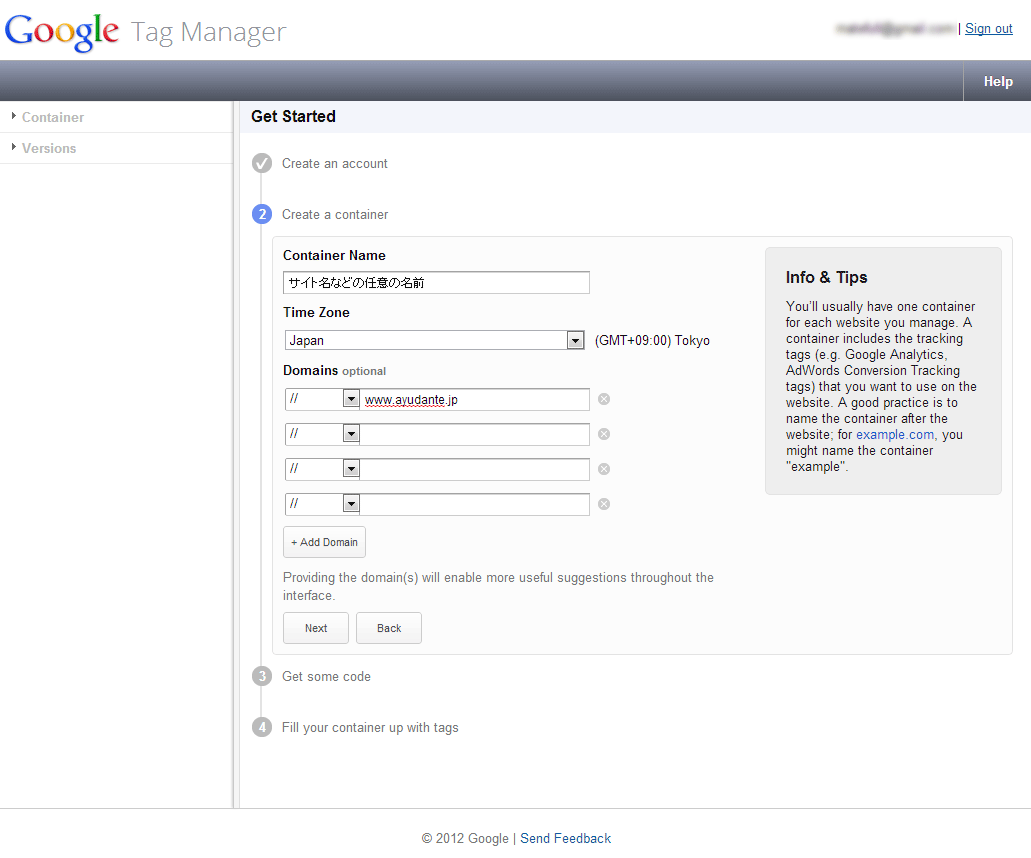
Task: Focus the Container Name text field
Action: click(x=436, y=283)
